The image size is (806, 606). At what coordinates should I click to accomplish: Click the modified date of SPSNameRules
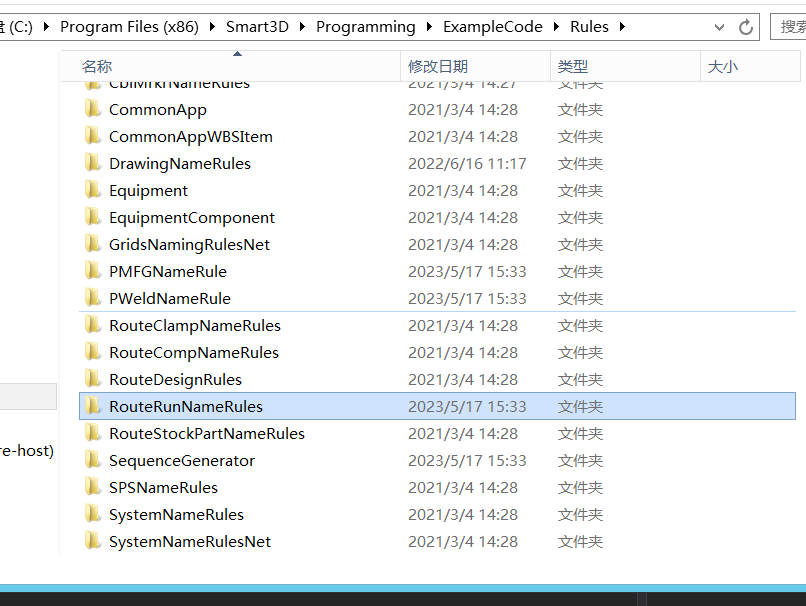pos(463,487)
